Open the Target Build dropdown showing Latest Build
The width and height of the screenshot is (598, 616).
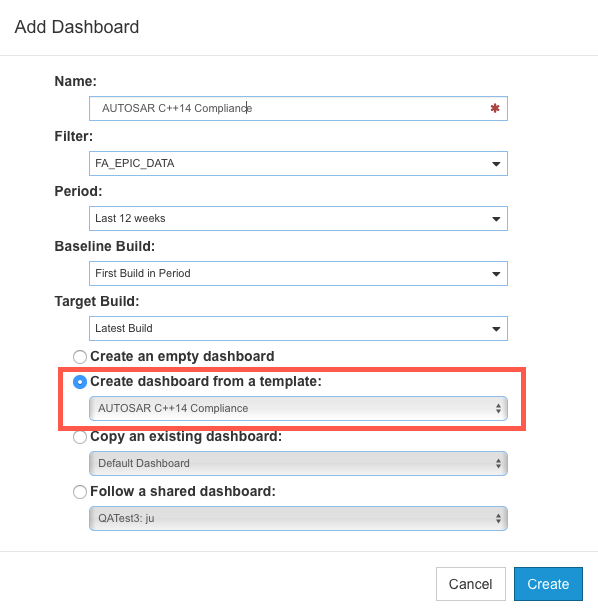point(298,328)
